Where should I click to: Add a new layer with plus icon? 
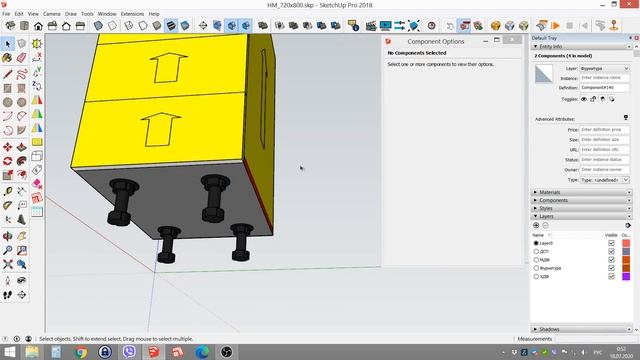click(x=536, y=225)
